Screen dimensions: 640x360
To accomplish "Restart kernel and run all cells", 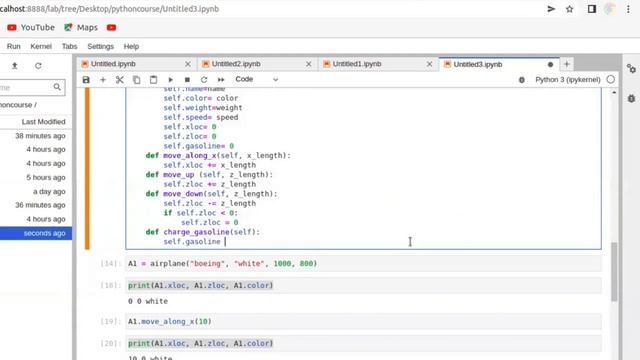I will click(x=221, y=80).
